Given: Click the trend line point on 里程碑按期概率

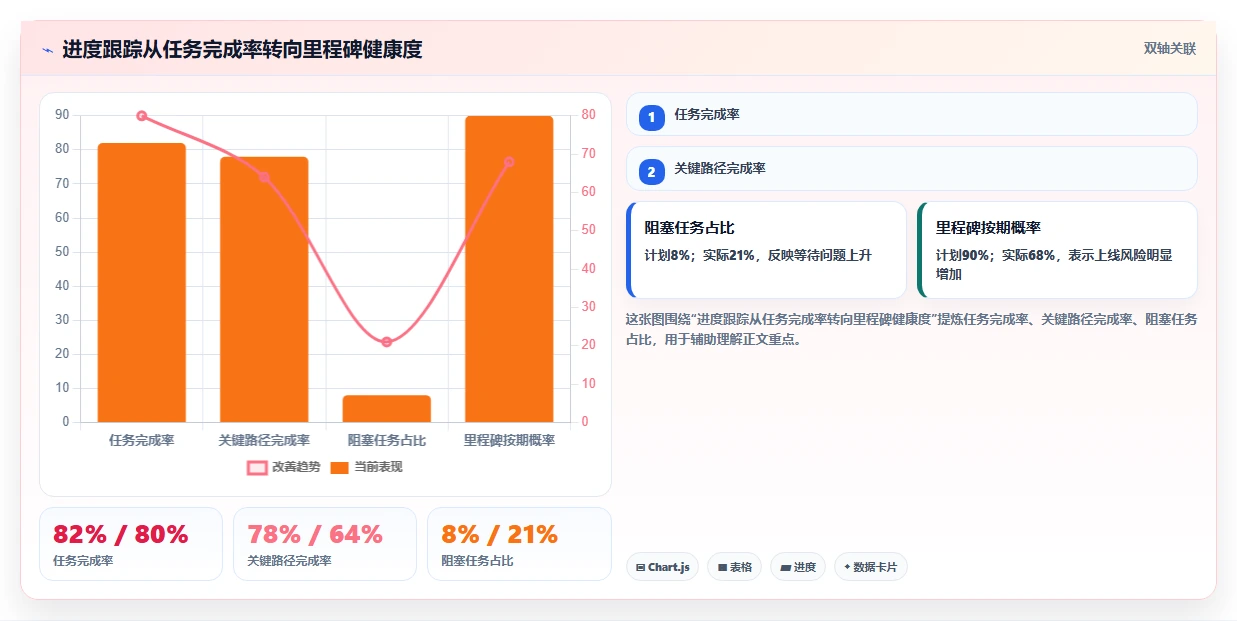Looking at the screenshot, I should [509, 162].
